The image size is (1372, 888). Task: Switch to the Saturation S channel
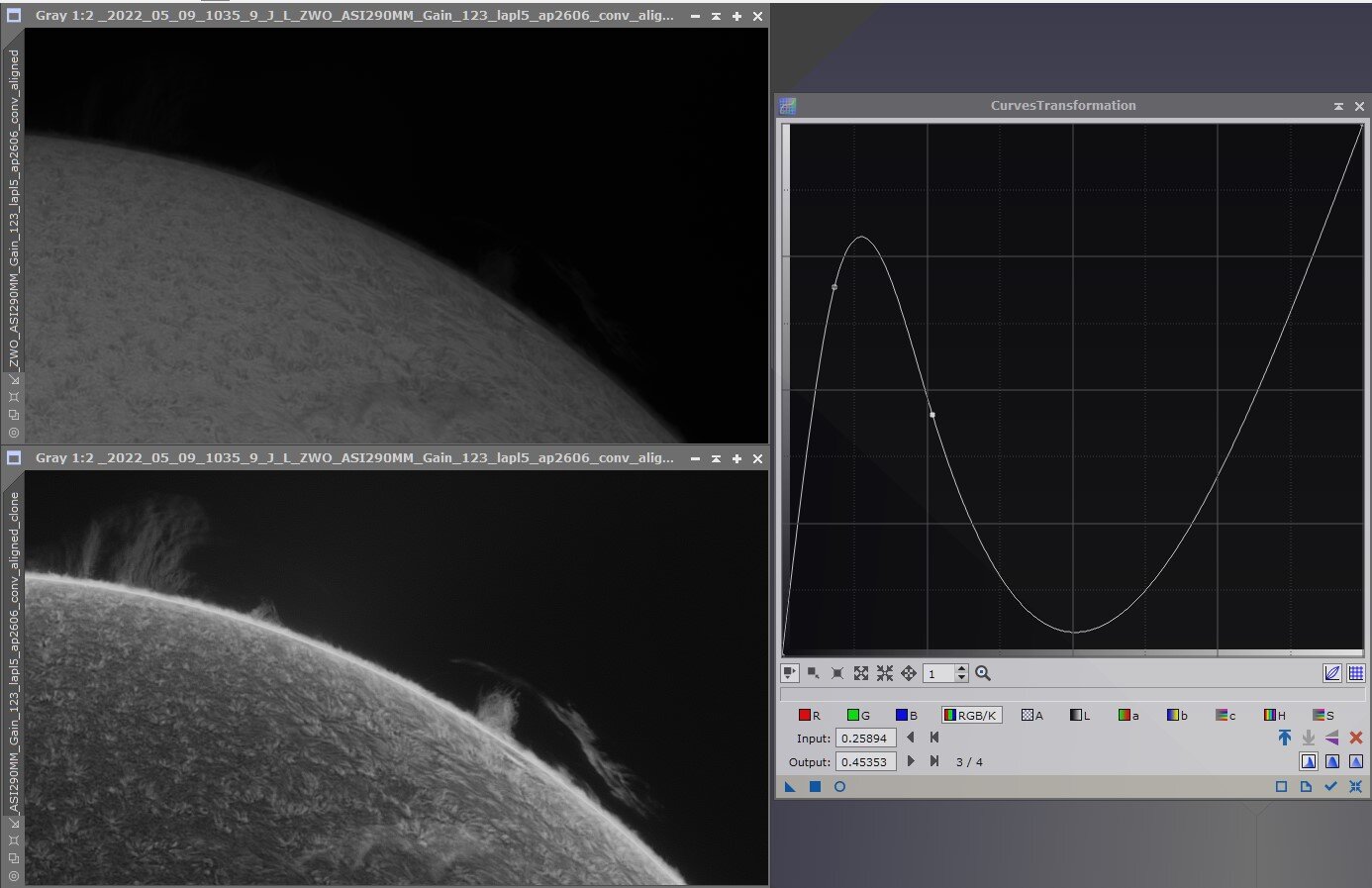click(x=1323, y=715)
